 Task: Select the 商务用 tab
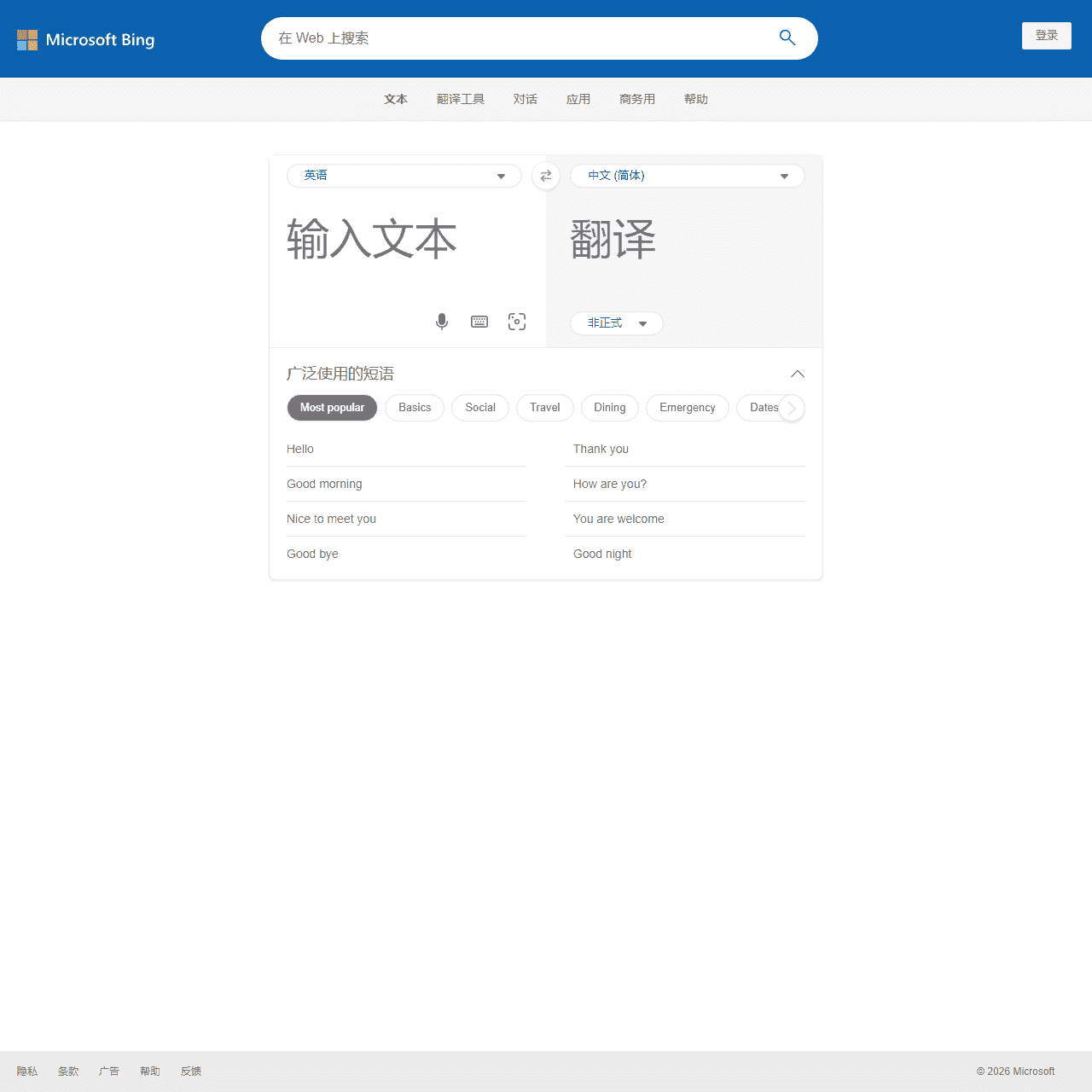pos(637,99)
